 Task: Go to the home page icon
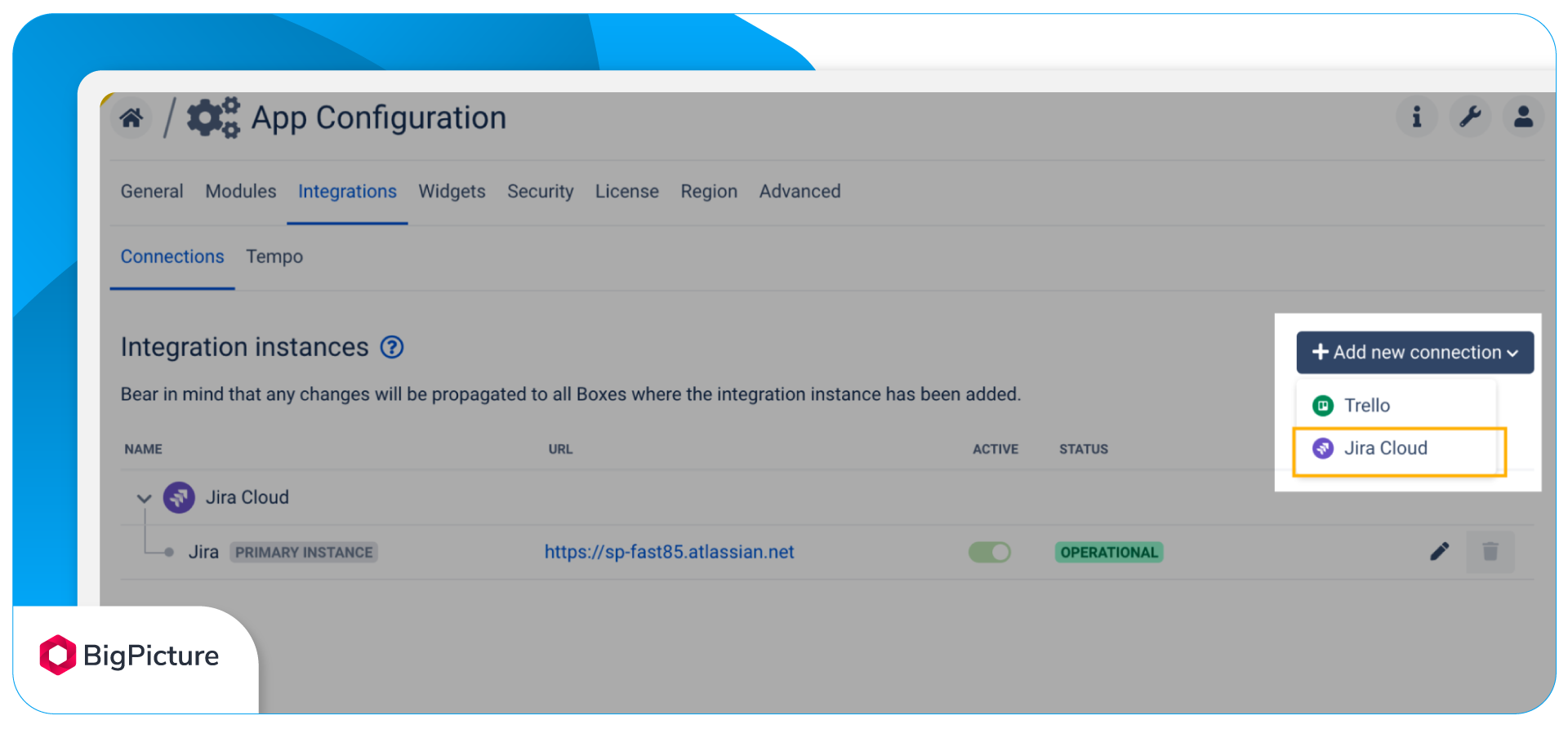point(131,118)
